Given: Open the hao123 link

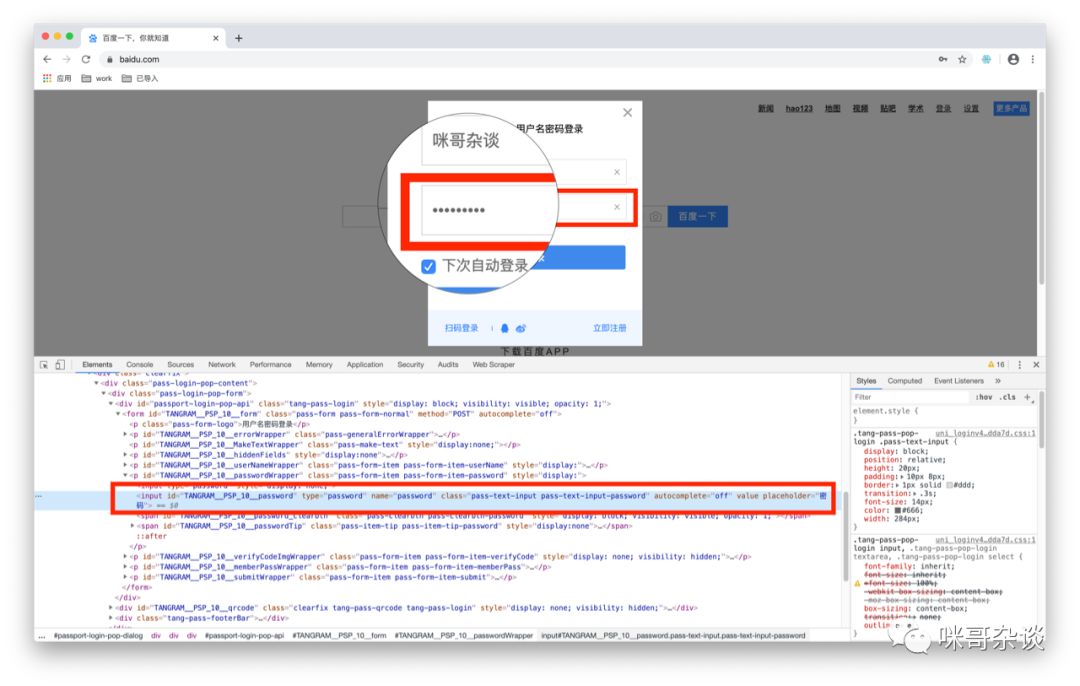Looking at the screenshot, I should coord(799,109).
